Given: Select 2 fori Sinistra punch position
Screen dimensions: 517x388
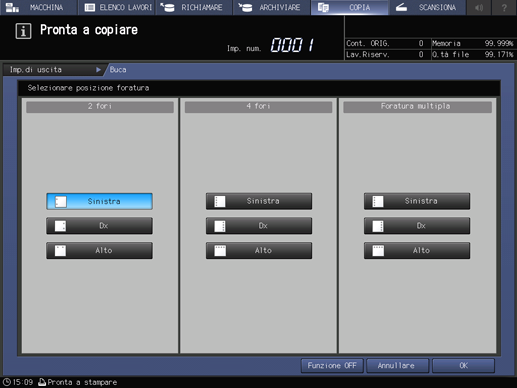Looking at the screenshot, I should (99, 201).
